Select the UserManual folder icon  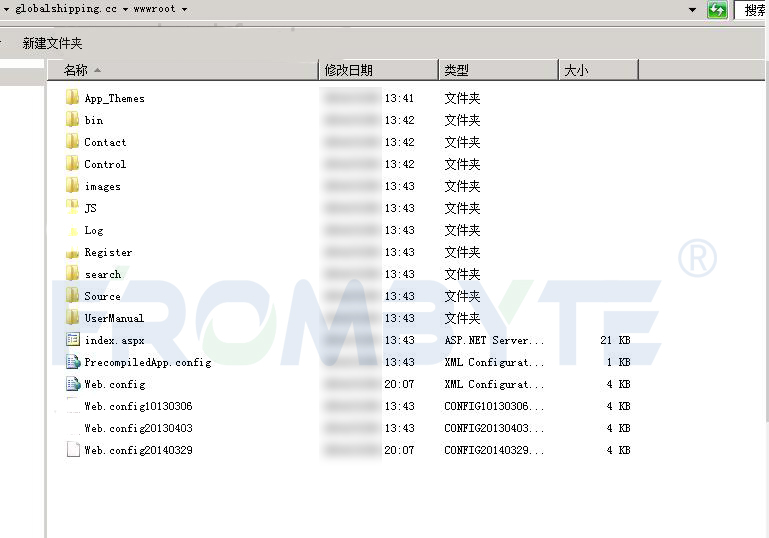click(x=73, y=317)
